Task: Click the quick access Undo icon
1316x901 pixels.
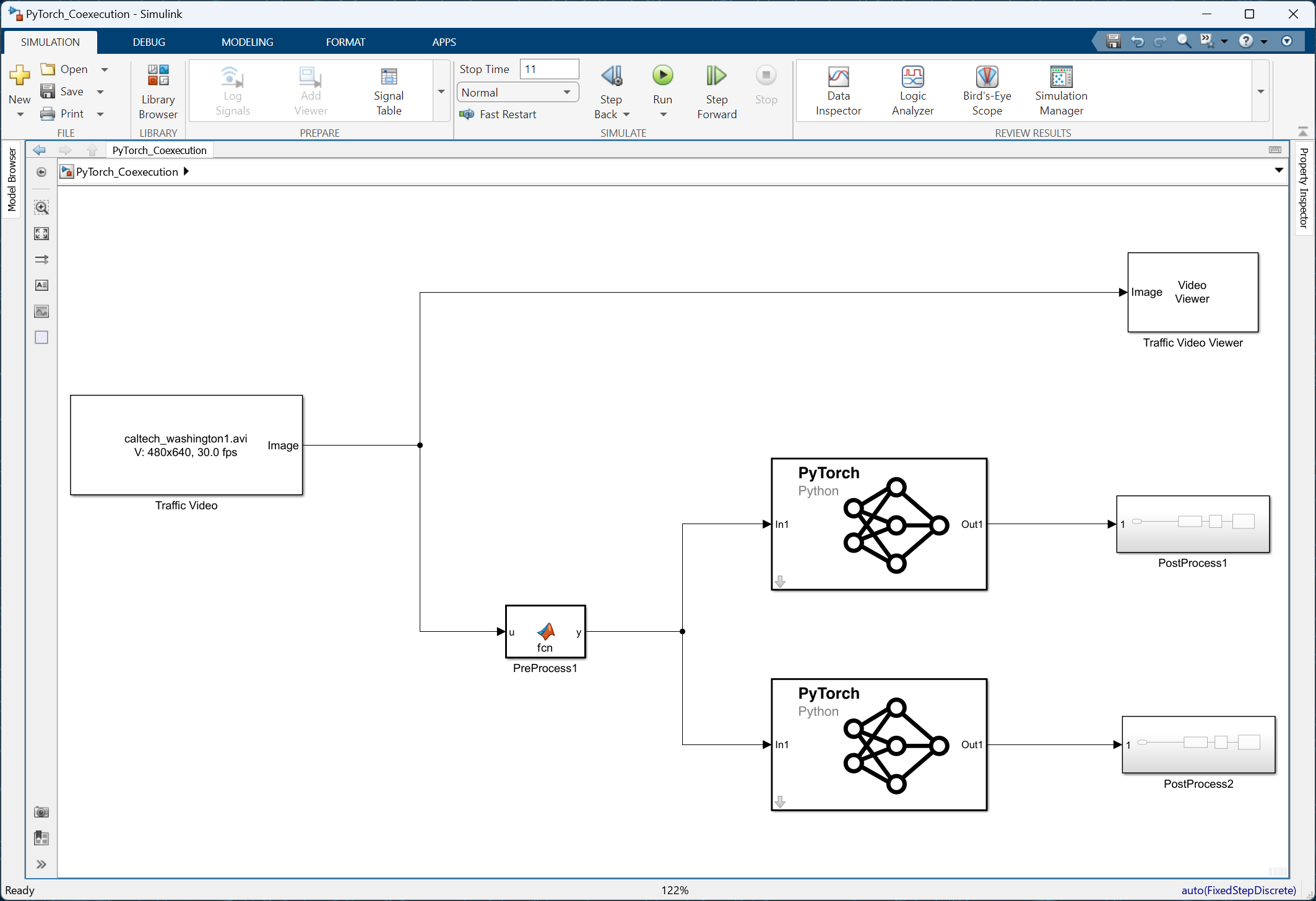Action: [x=1137, y=41]
